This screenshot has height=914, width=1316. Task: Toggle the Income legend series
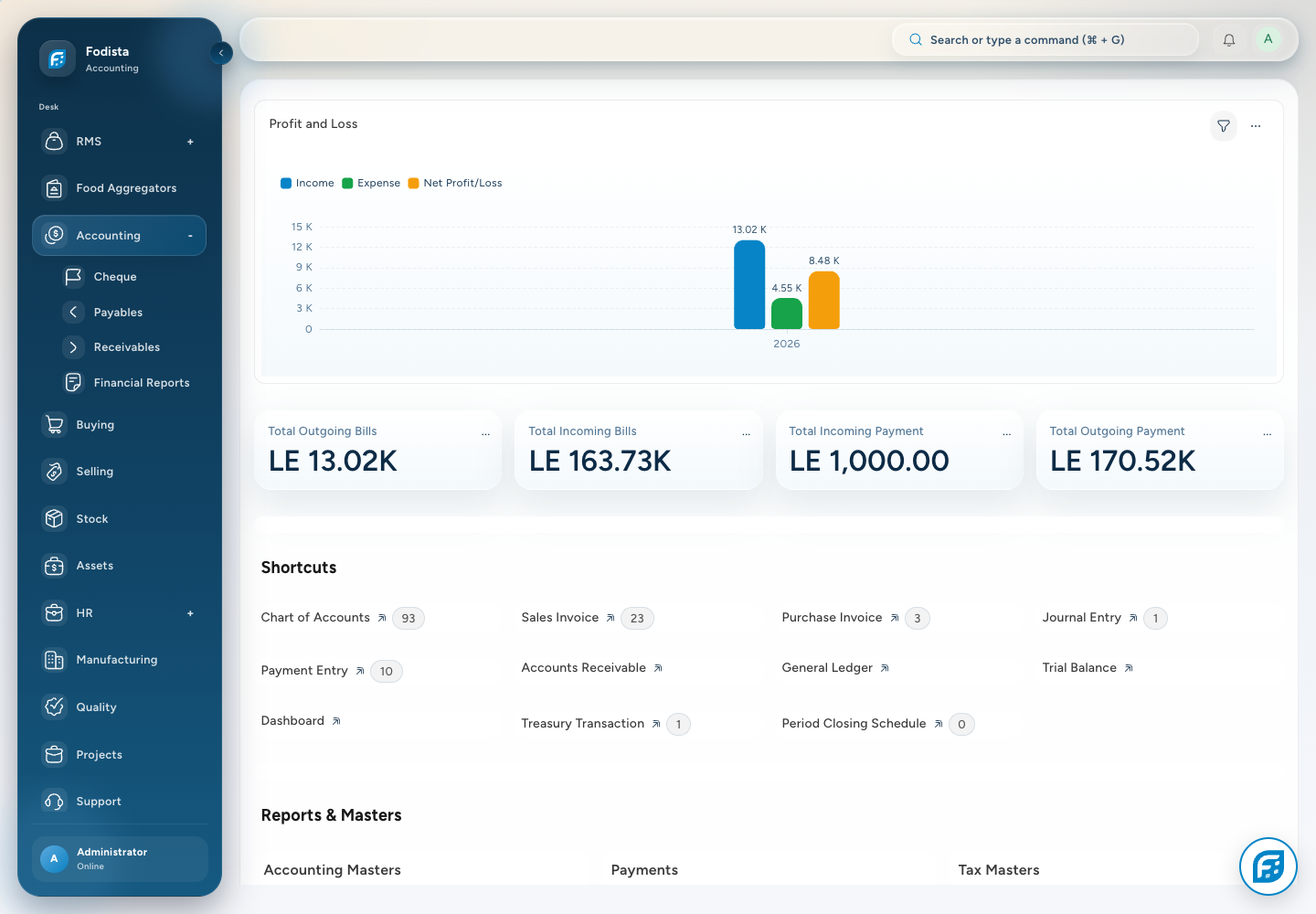(x=307, y=183)
